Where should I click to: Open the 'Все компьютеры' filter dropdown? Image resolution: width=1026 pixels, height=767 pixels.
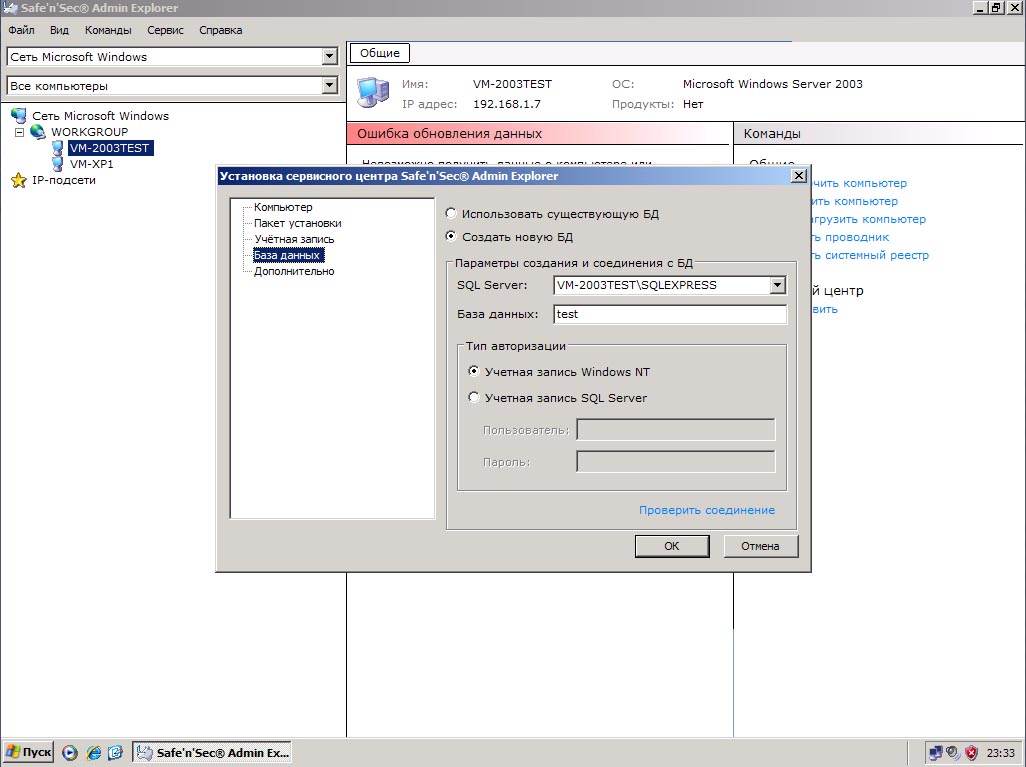(x=330, y=85)
